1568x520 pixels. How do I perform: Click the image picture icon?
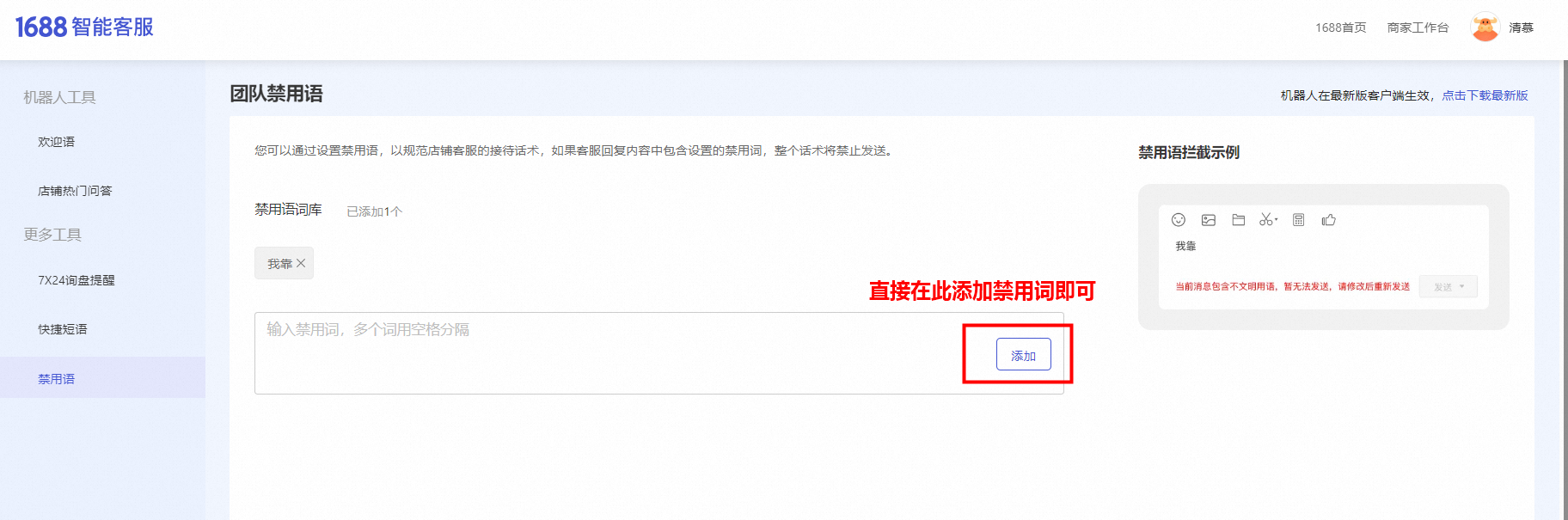click(1209, 220)
